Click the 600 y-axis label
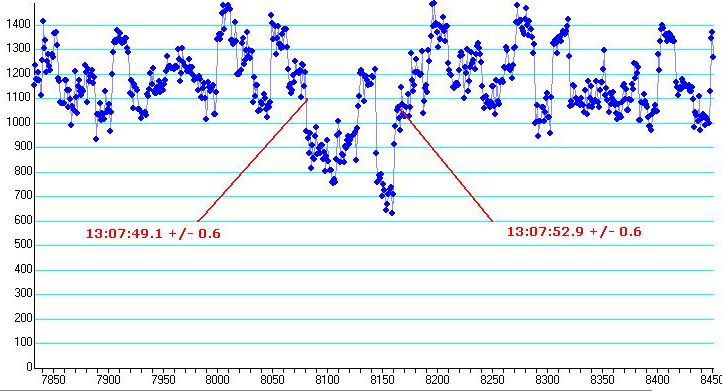 pyautogui.click(x=22, y=220)
